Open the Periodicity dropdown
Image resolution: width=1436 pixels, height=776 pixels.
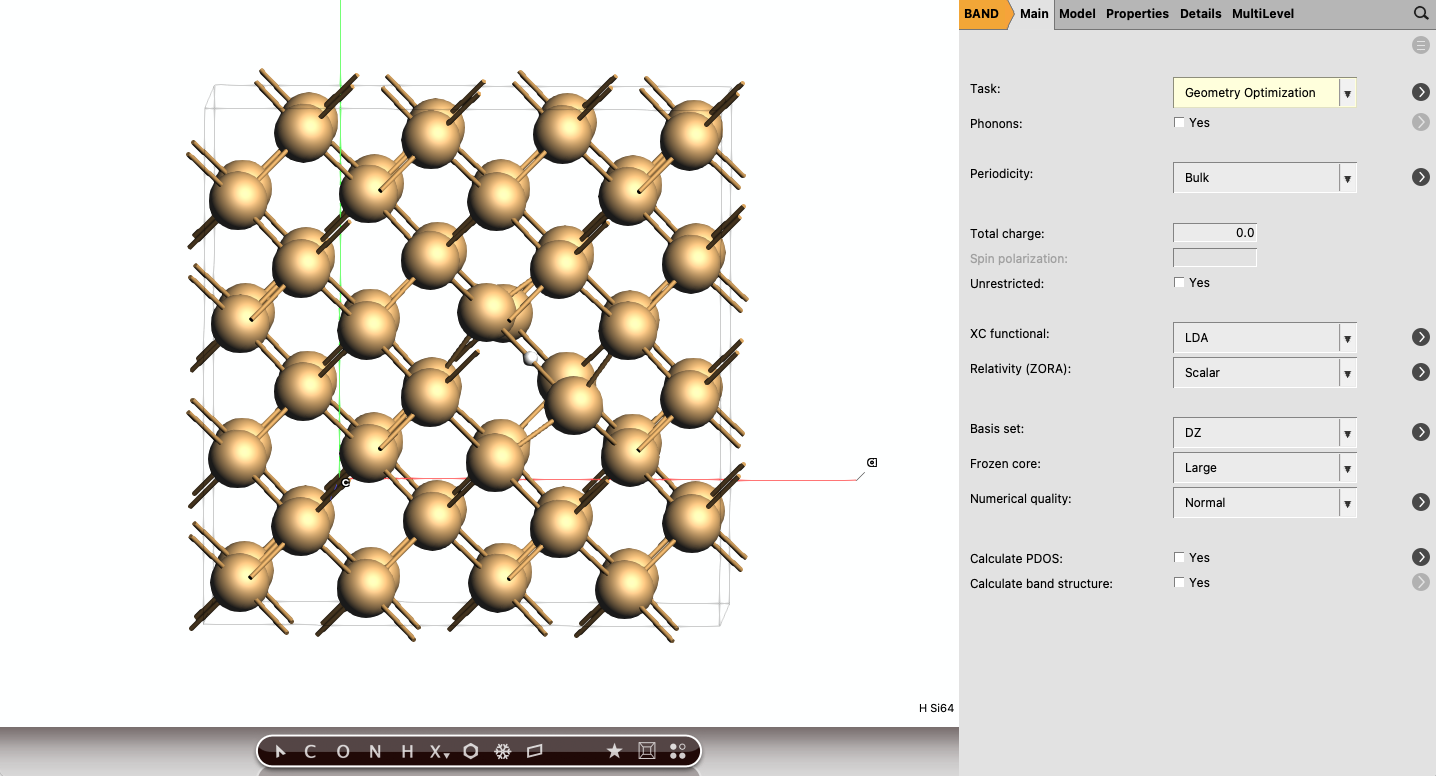pyautogui.click(x=1264, y=177)
